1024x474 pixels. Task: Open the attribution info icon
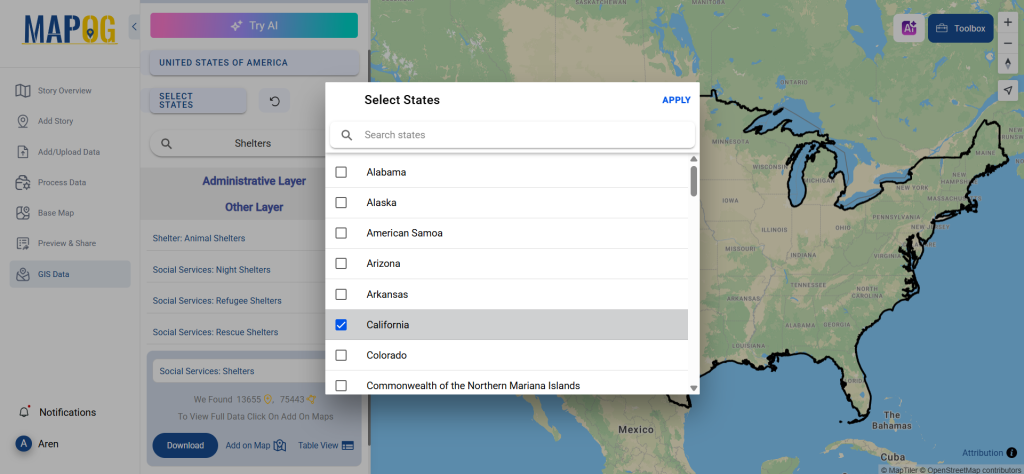pos(1011,453)
